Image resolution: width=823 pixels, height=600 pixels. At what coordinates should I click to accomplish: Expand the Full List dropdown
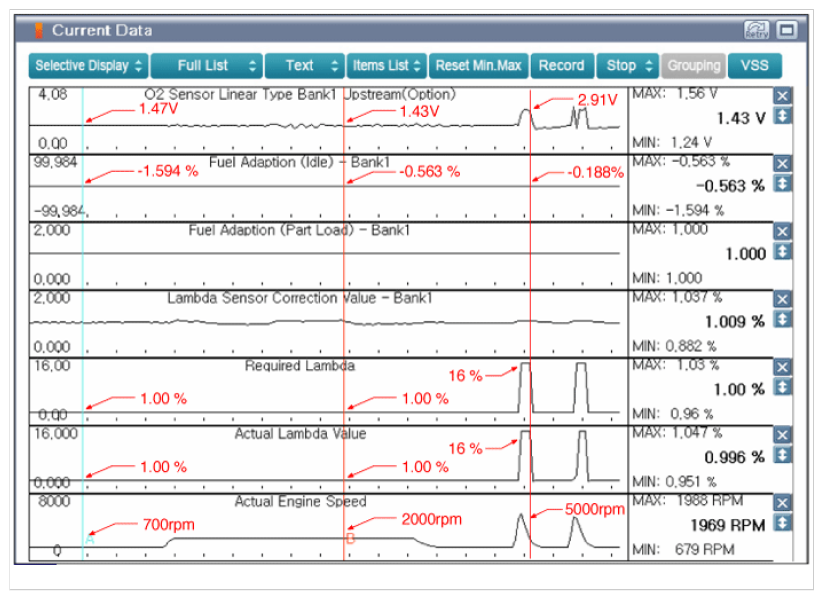[x=207, y=66]
